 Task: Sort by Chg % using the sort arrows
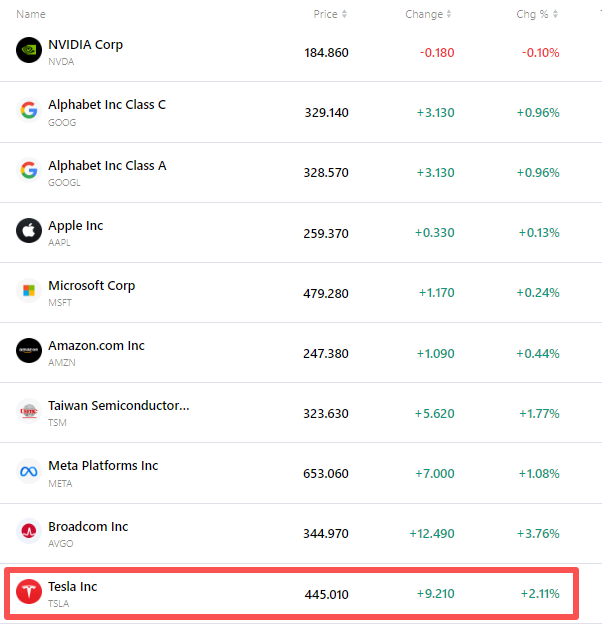pyautogui.click(x=555, y=14)
